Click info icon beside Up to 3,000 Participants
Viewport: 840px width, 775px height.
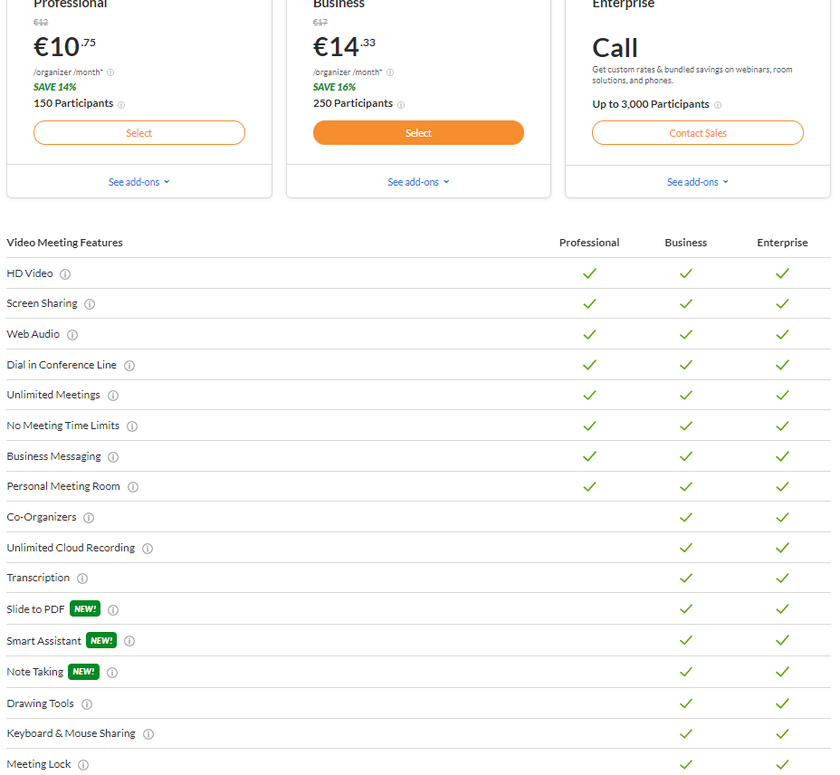(718, 105)
